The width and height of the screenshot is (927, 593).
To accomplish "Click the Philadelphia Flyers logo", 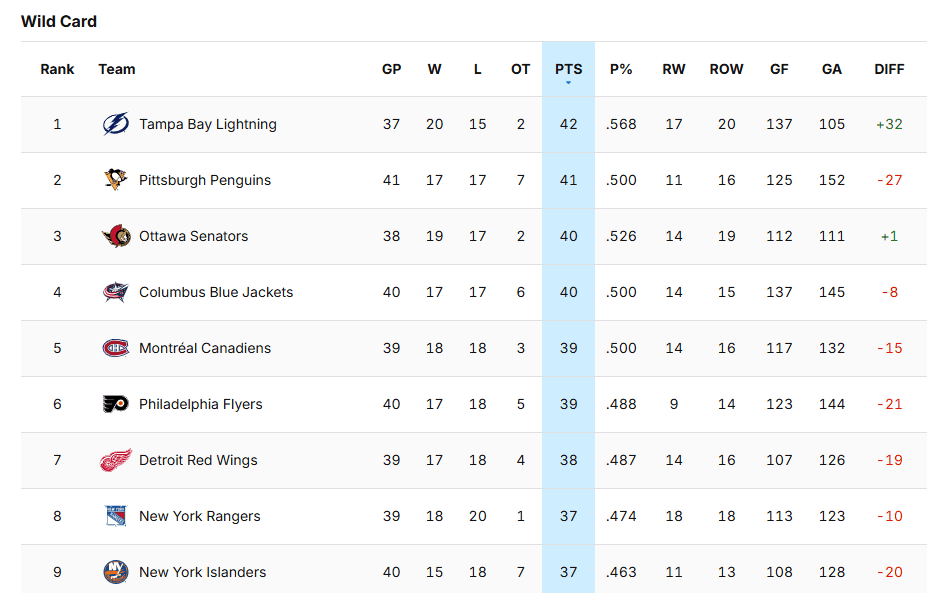I will 116,405.
